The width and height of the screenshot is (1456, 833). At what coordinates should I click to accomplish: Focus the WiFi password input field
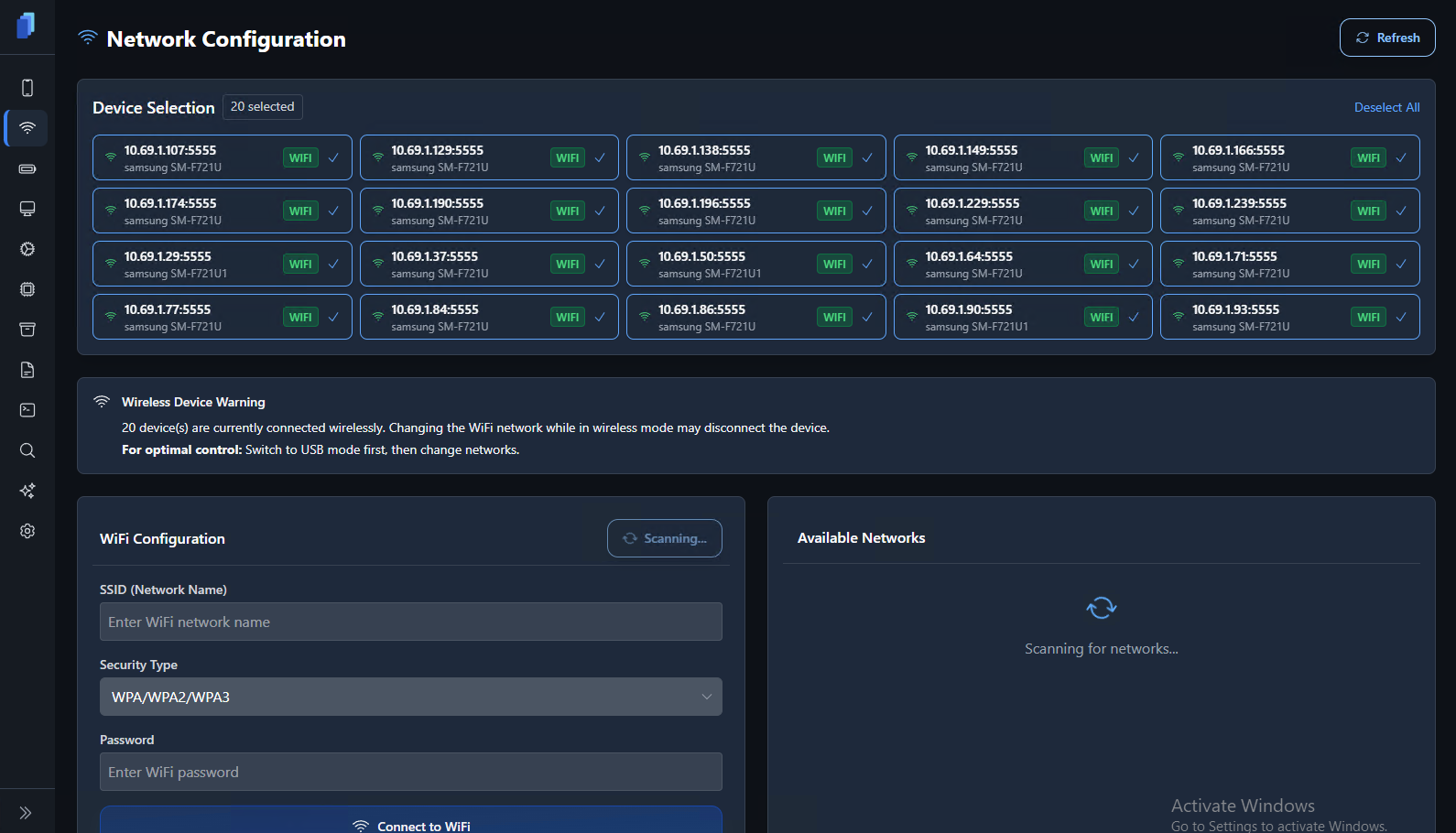point(410,772)
